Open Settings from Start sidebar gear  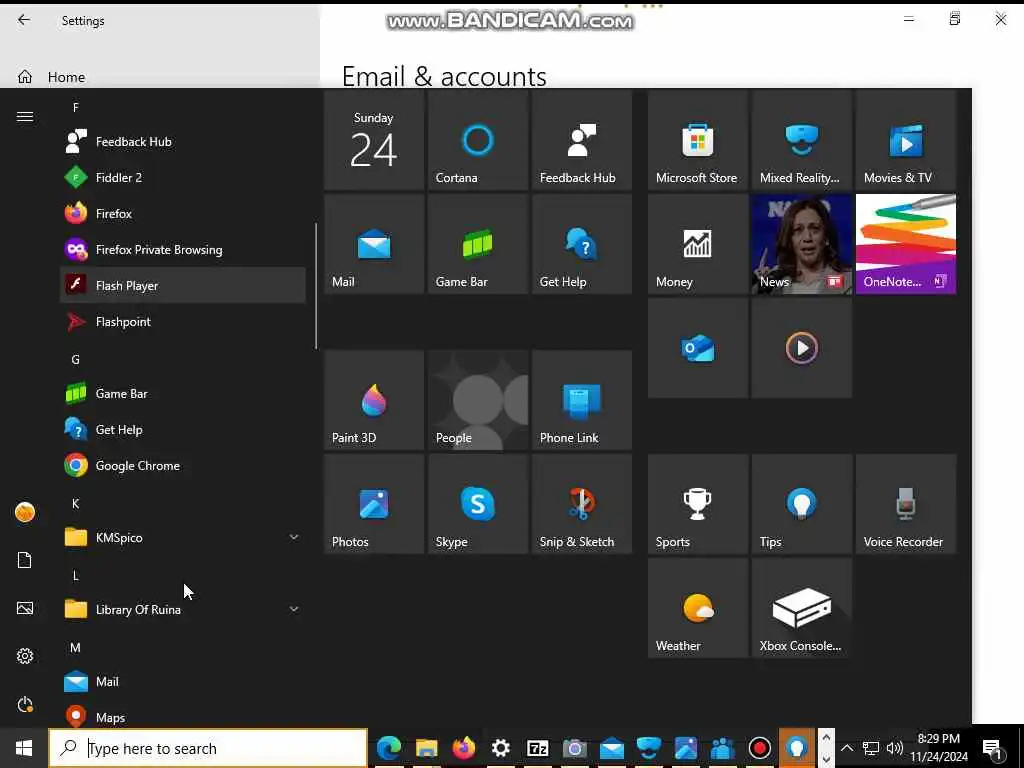[x=25, y=656]
